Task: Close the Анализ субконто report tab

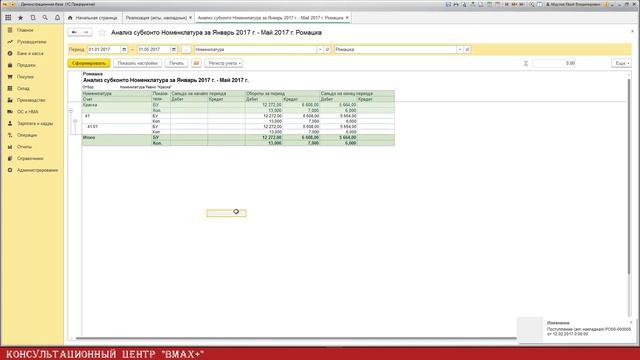Action: coord(347,18)
